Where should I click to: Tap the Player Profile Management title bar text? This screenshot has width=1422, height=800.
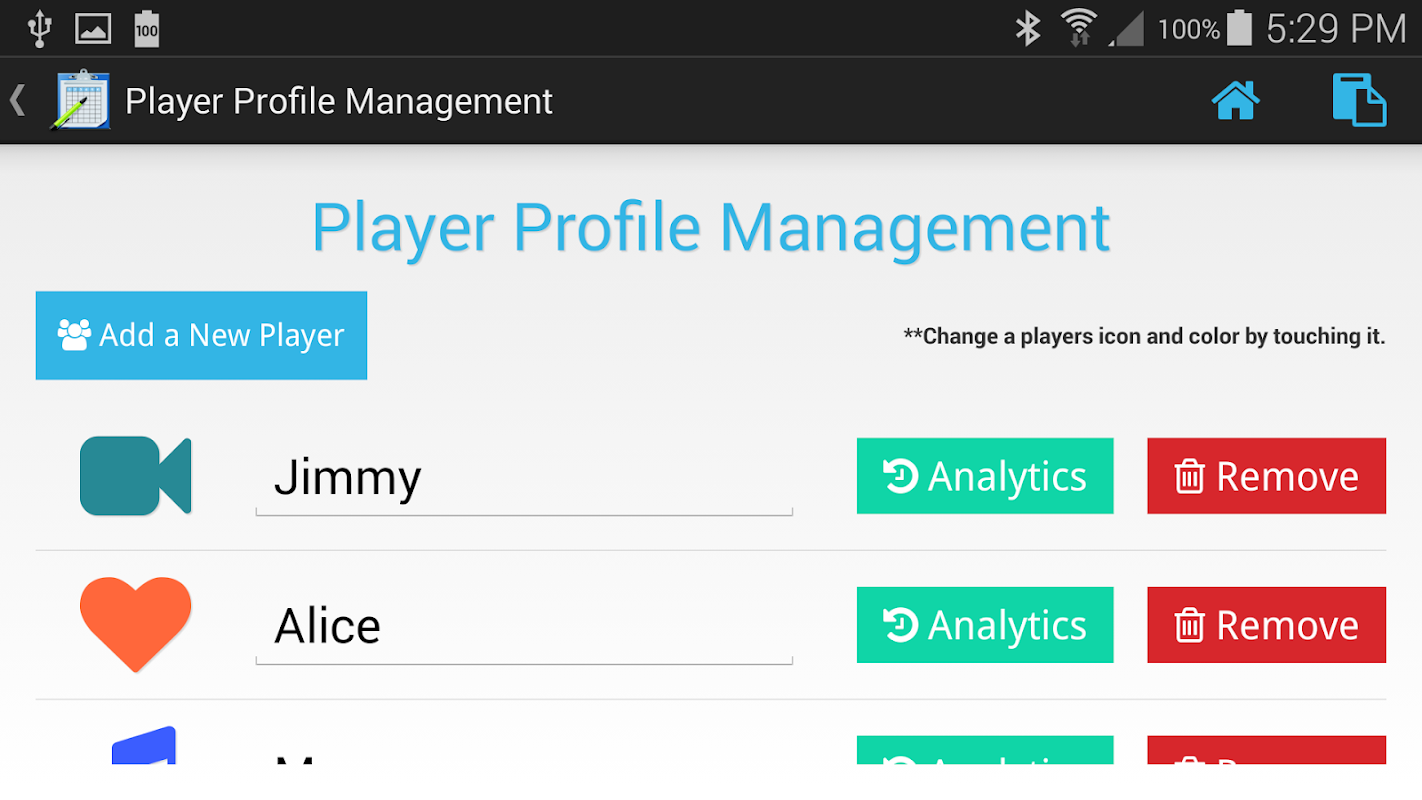coord(339,101)
